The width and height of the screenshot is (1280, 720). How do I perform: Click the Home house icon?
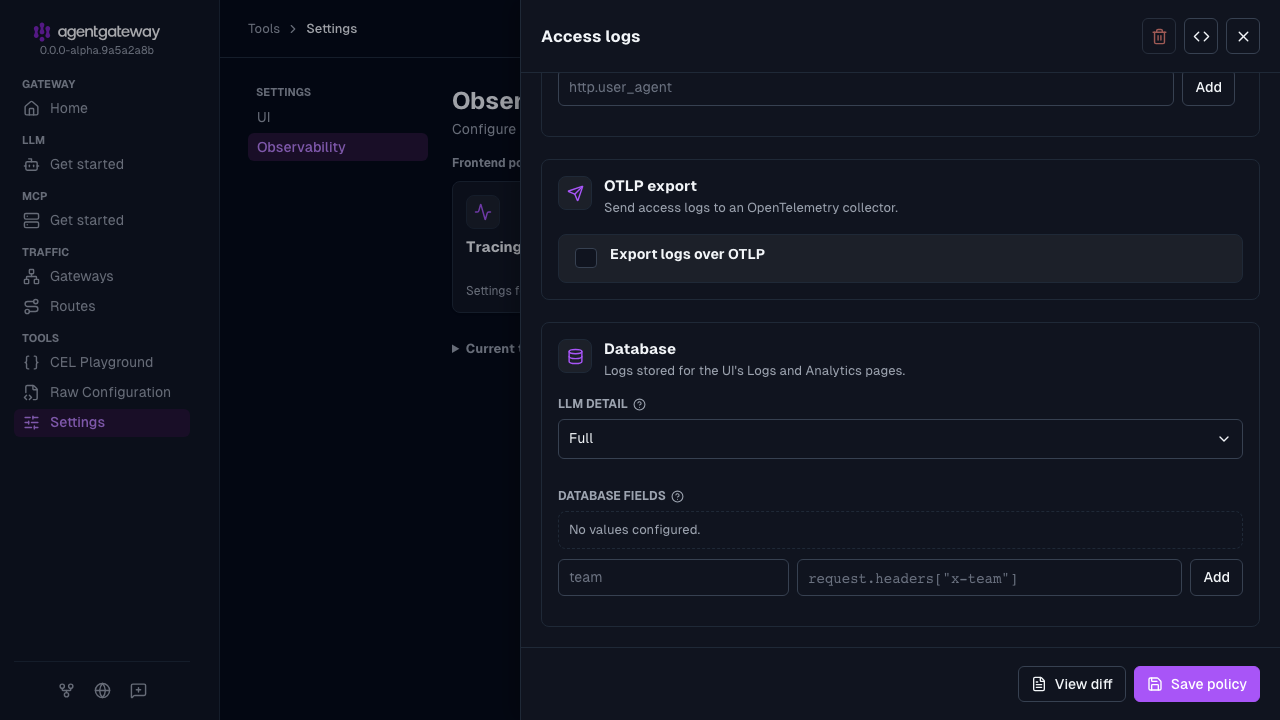coord(32,108)
